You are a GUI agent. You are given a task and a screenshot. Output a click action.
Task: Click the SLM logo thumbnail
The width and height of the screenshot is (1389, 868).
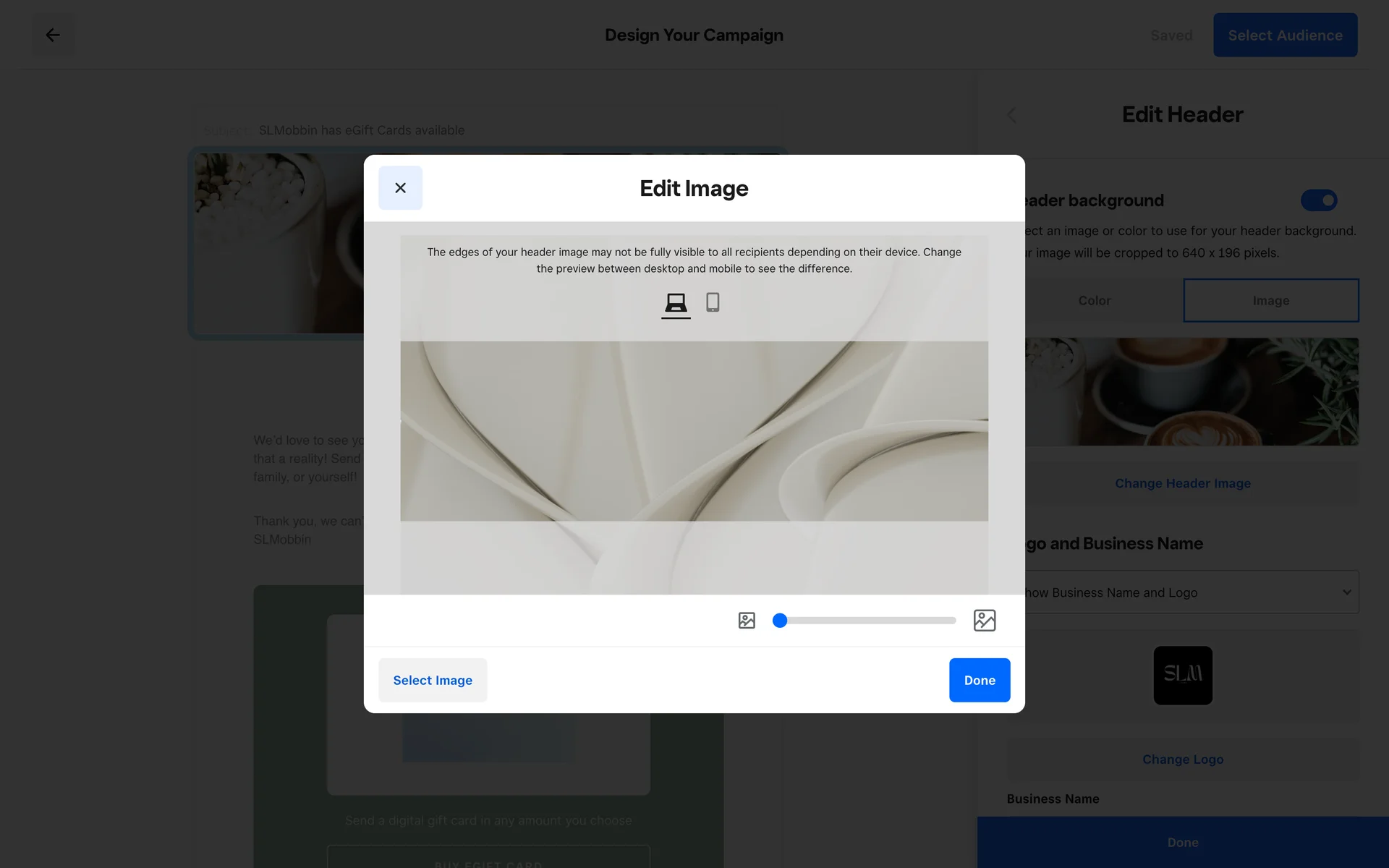[x=1182, y=676]
